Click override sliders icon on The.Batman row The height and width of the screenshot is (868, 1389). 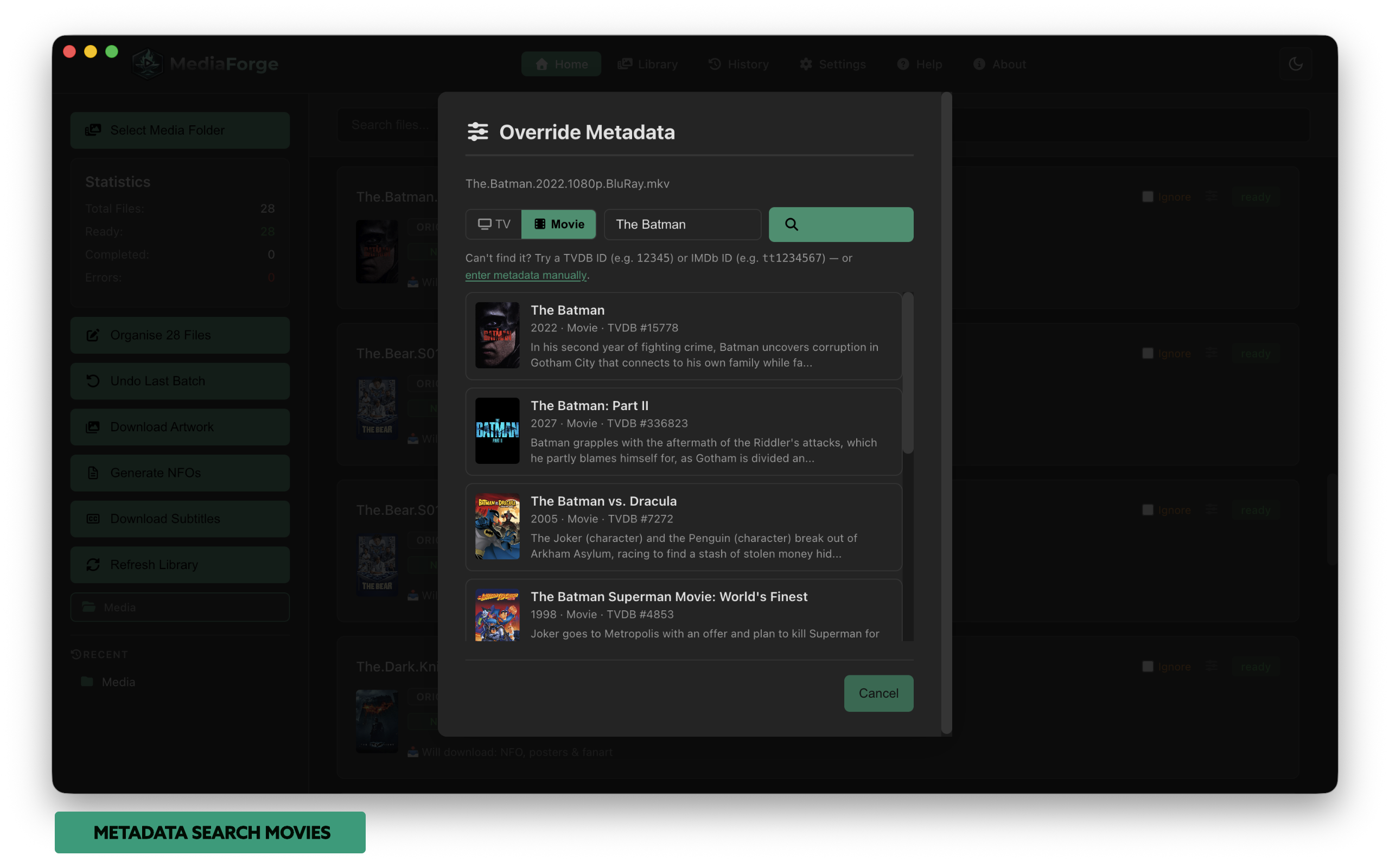[1211, 197]
